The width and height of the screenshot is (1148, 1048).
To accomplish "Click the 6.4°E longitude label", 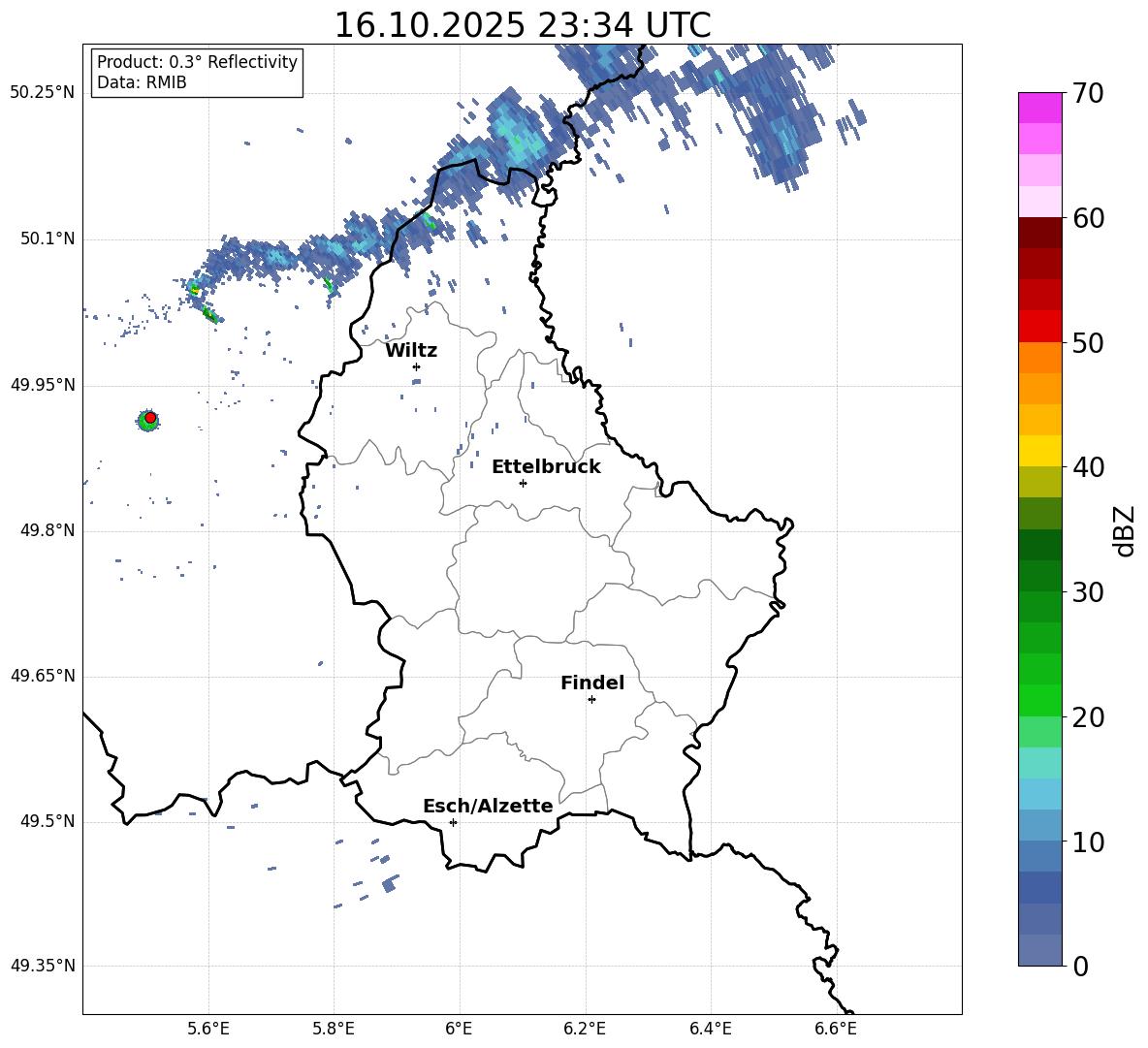I will [x=710, y=1029].
